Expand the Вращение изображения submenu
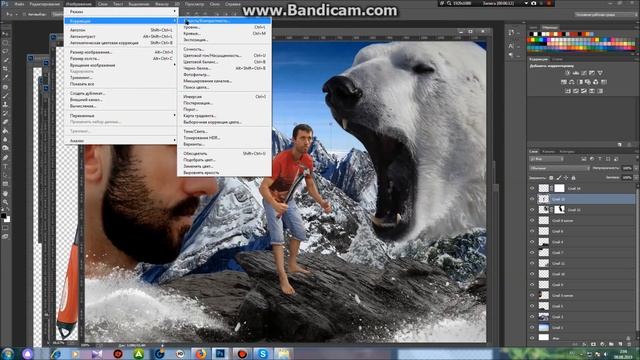 click(x=121, y=65)
